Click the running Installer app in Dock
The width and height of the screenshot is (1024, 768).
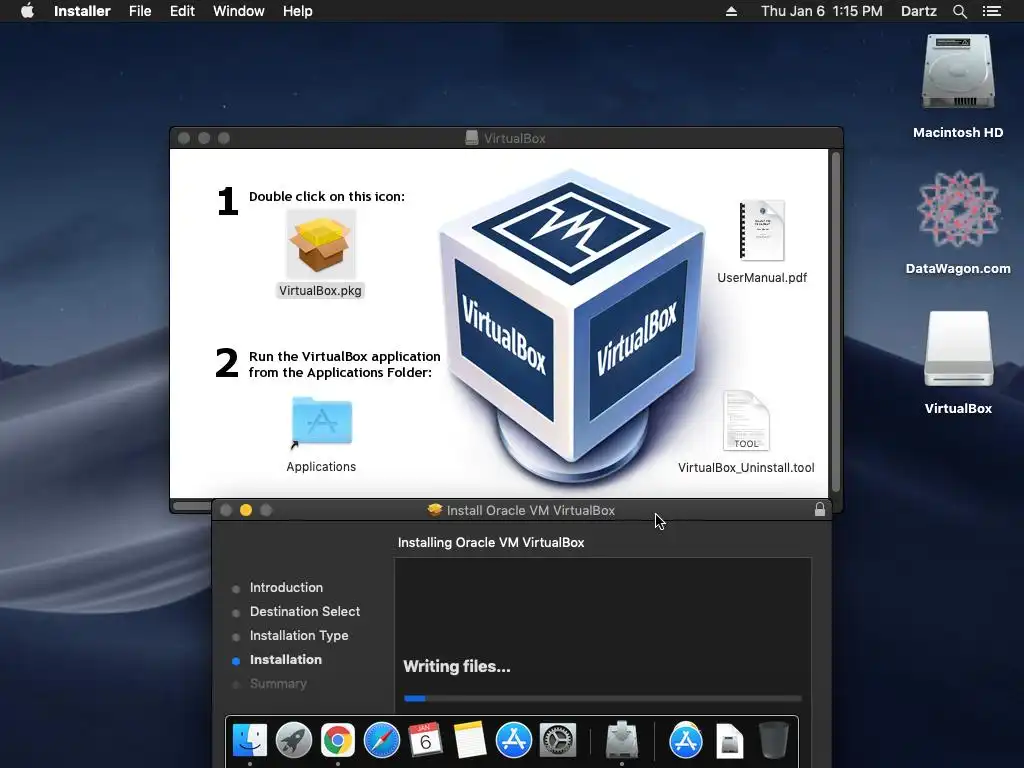tap(622, 740)
